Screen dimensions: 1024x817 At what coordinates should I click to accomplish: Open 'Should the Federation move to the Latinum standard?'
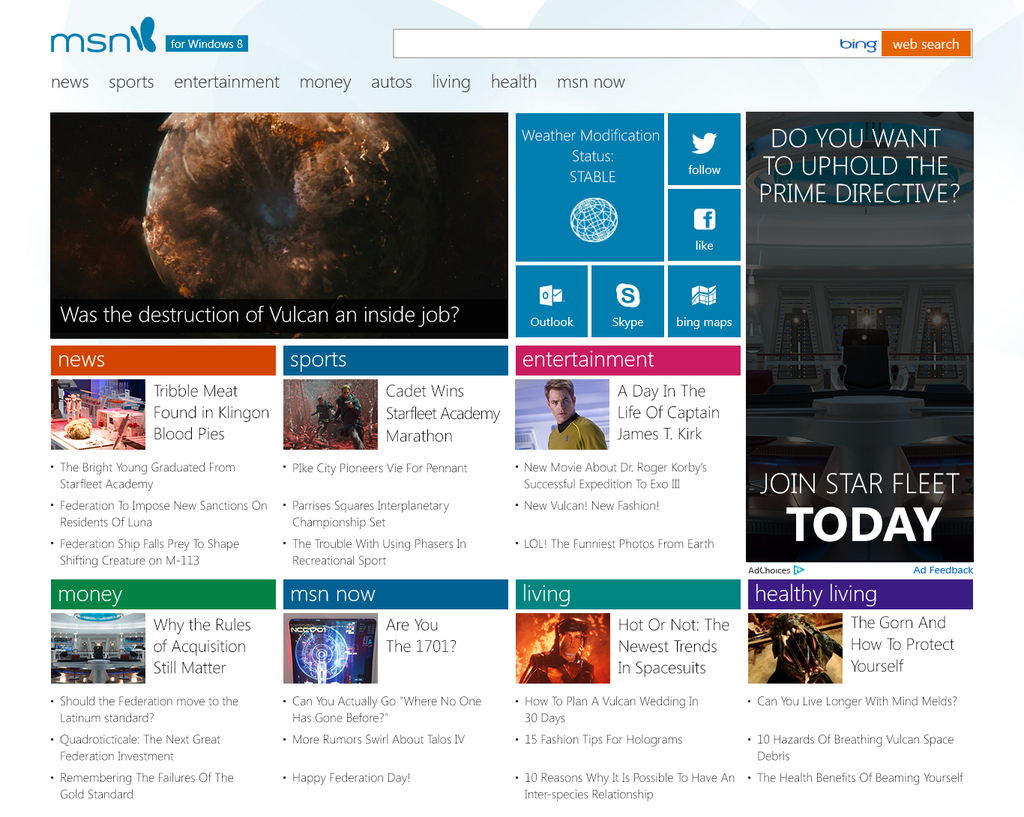click(149, 709)
